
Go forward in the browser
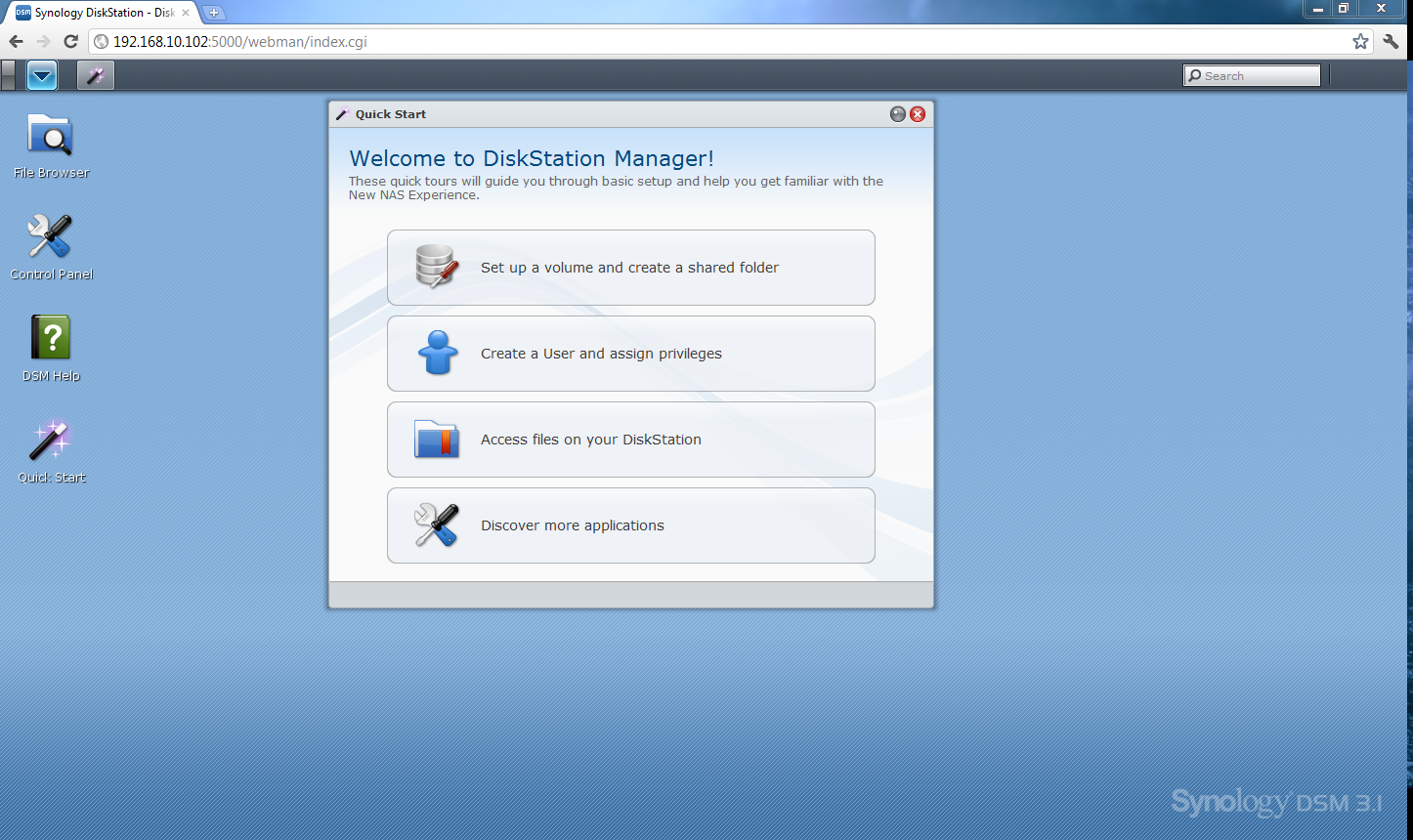pyautogui.click(x=43, y=41)
